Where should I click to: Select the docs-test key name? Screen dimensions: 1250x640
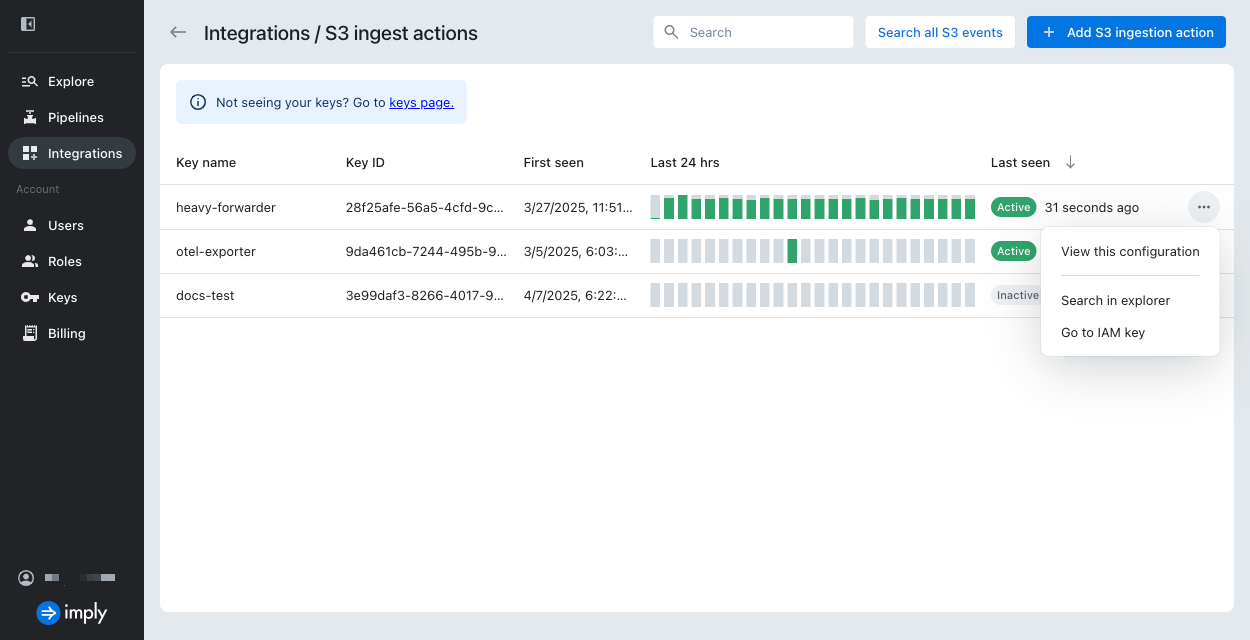click(205, 295)
